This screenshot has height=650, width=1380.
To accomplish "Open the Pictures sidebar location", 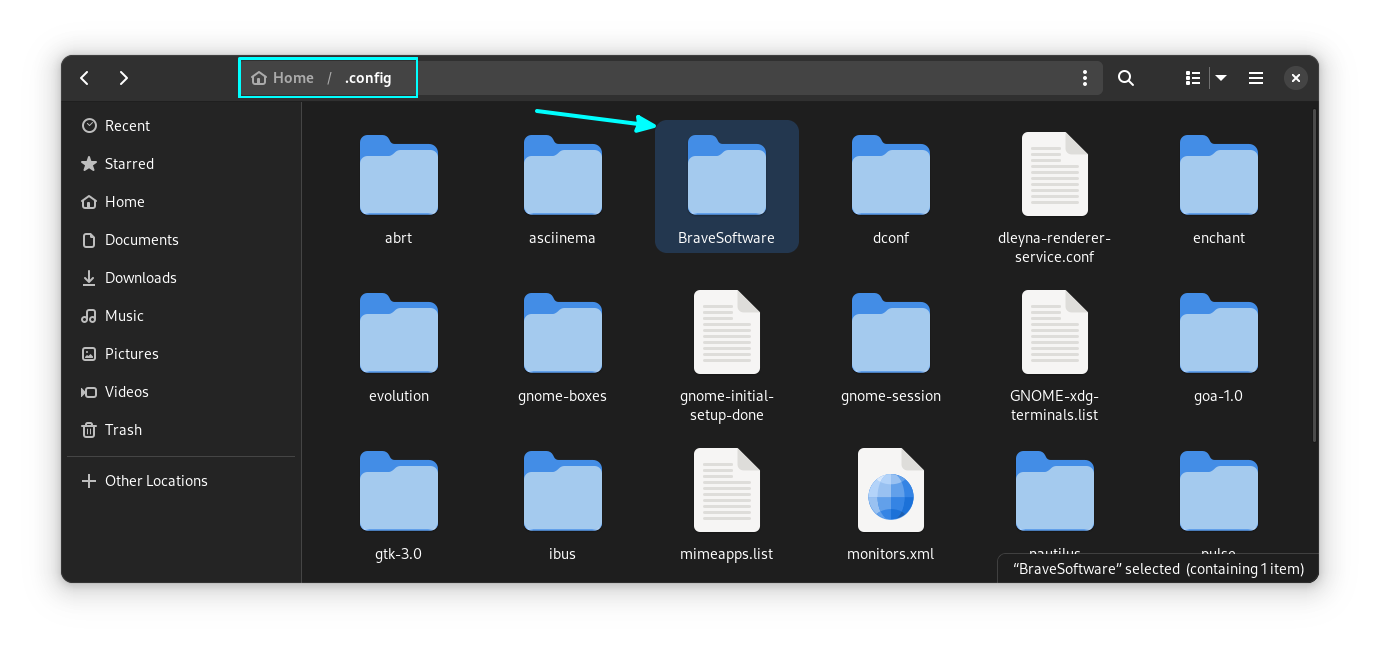I will [131, 353].
